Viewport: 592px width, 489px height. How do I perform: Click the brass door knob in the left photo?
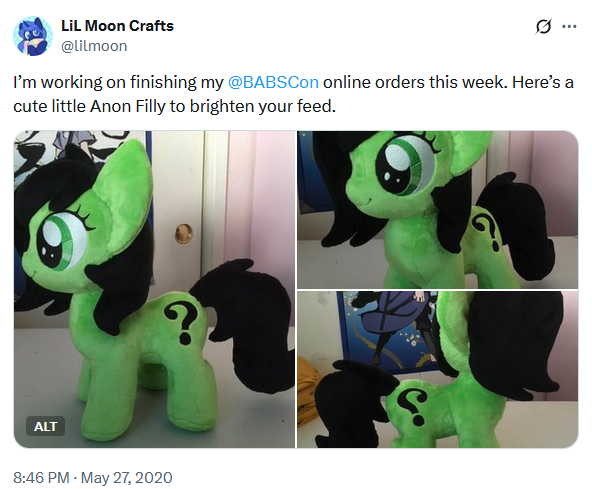coord(183,233)
